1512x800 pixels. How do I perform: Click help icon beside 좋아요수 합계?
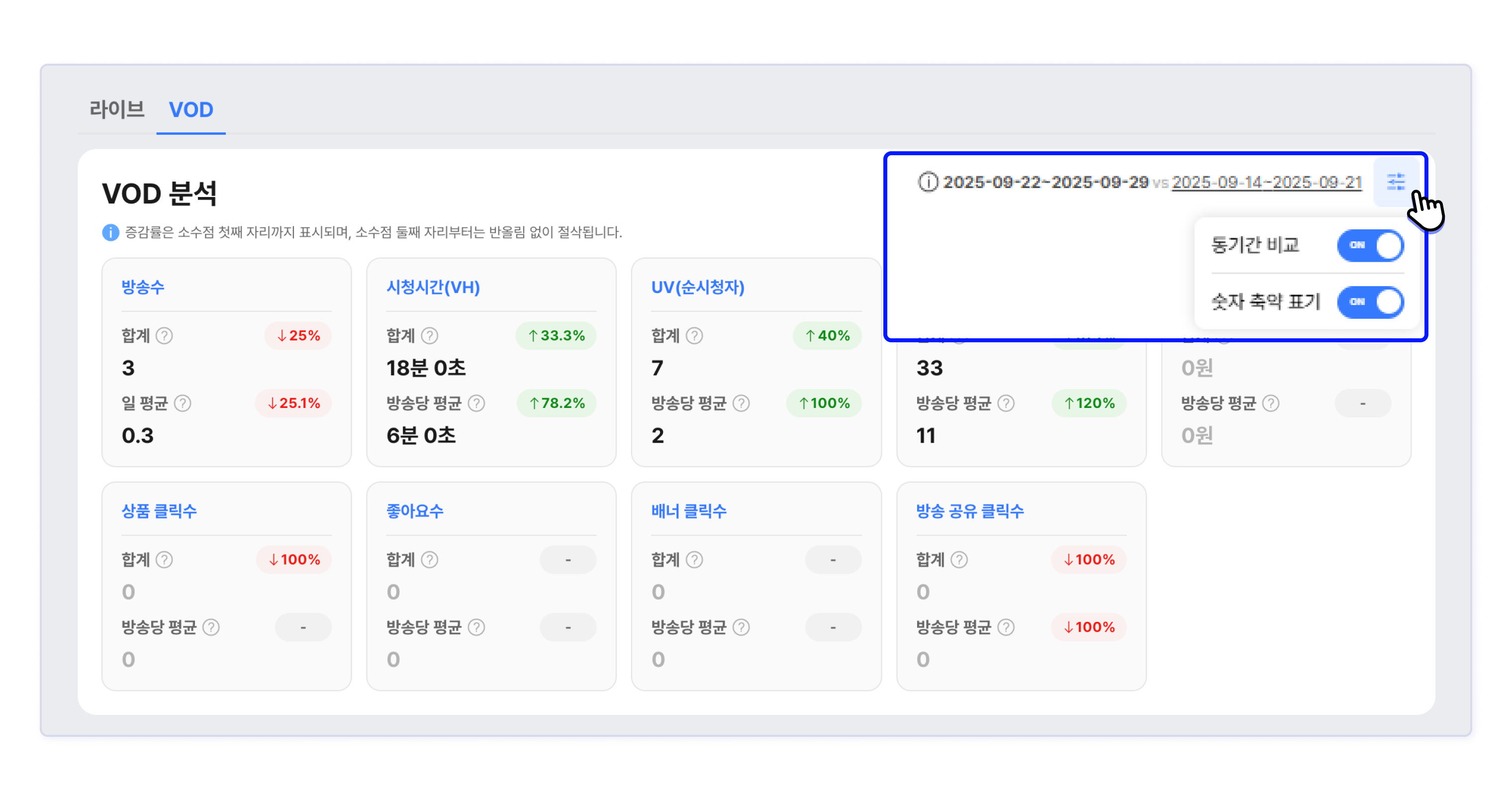[x=430, y=560]
